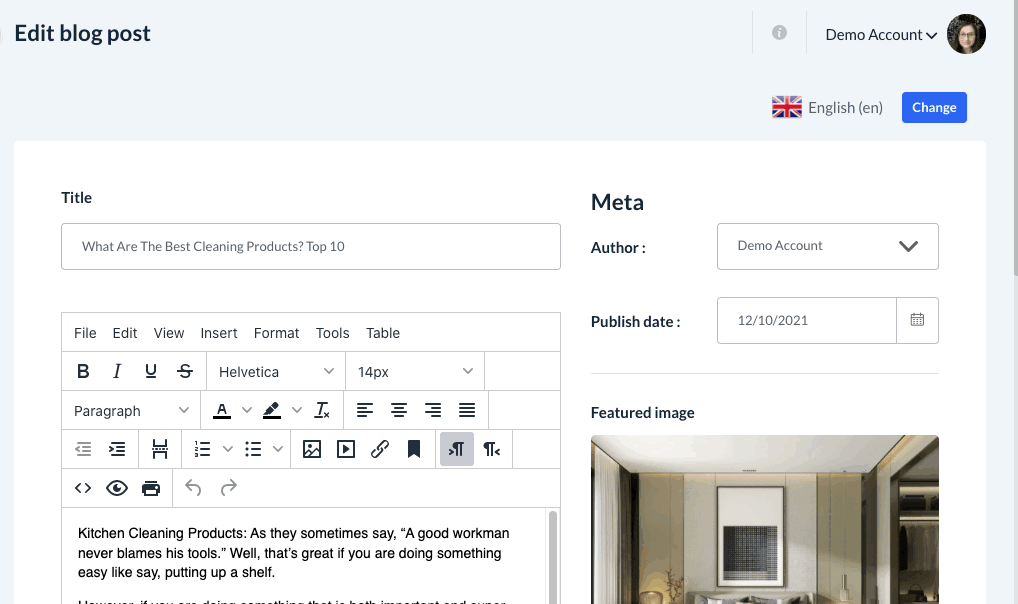Toggle left-to-right text direction
This screenshot has height=604, width=1018.
pyautogui.click(x=456, y=449)
